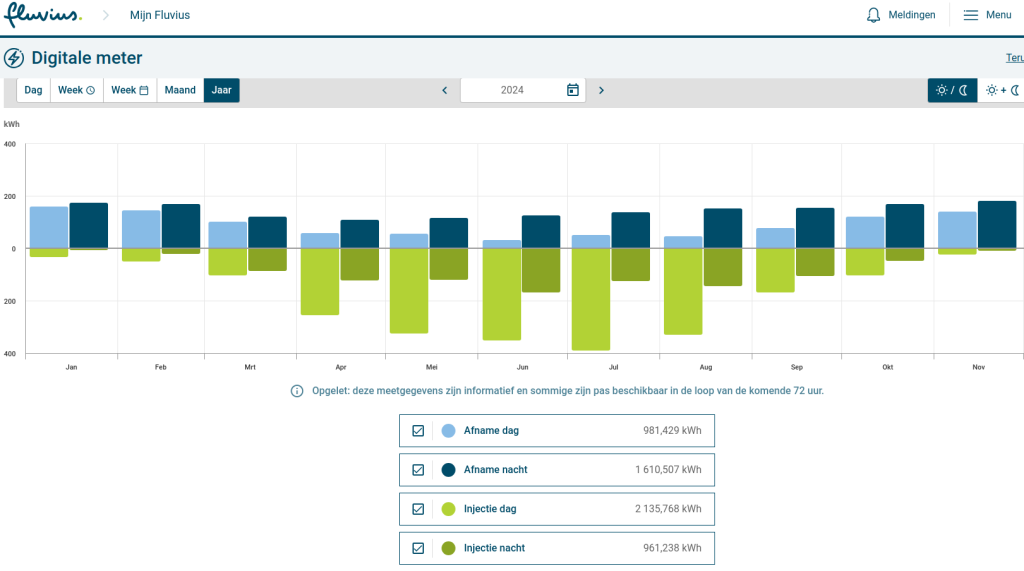Click the info icon beside Opgelet notice
Screen dimensions: 1024x571
tap(297, 391)
